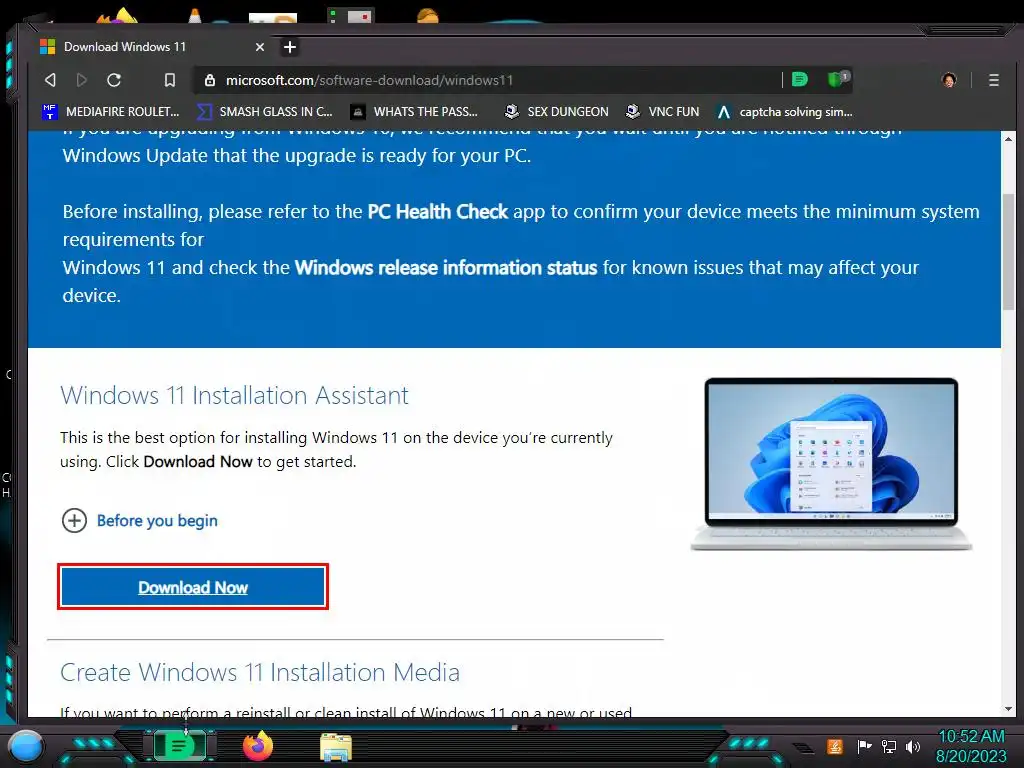Bookmark this page with the bookmark icon
Screen dimensions: 1024x768
point(170,80)
